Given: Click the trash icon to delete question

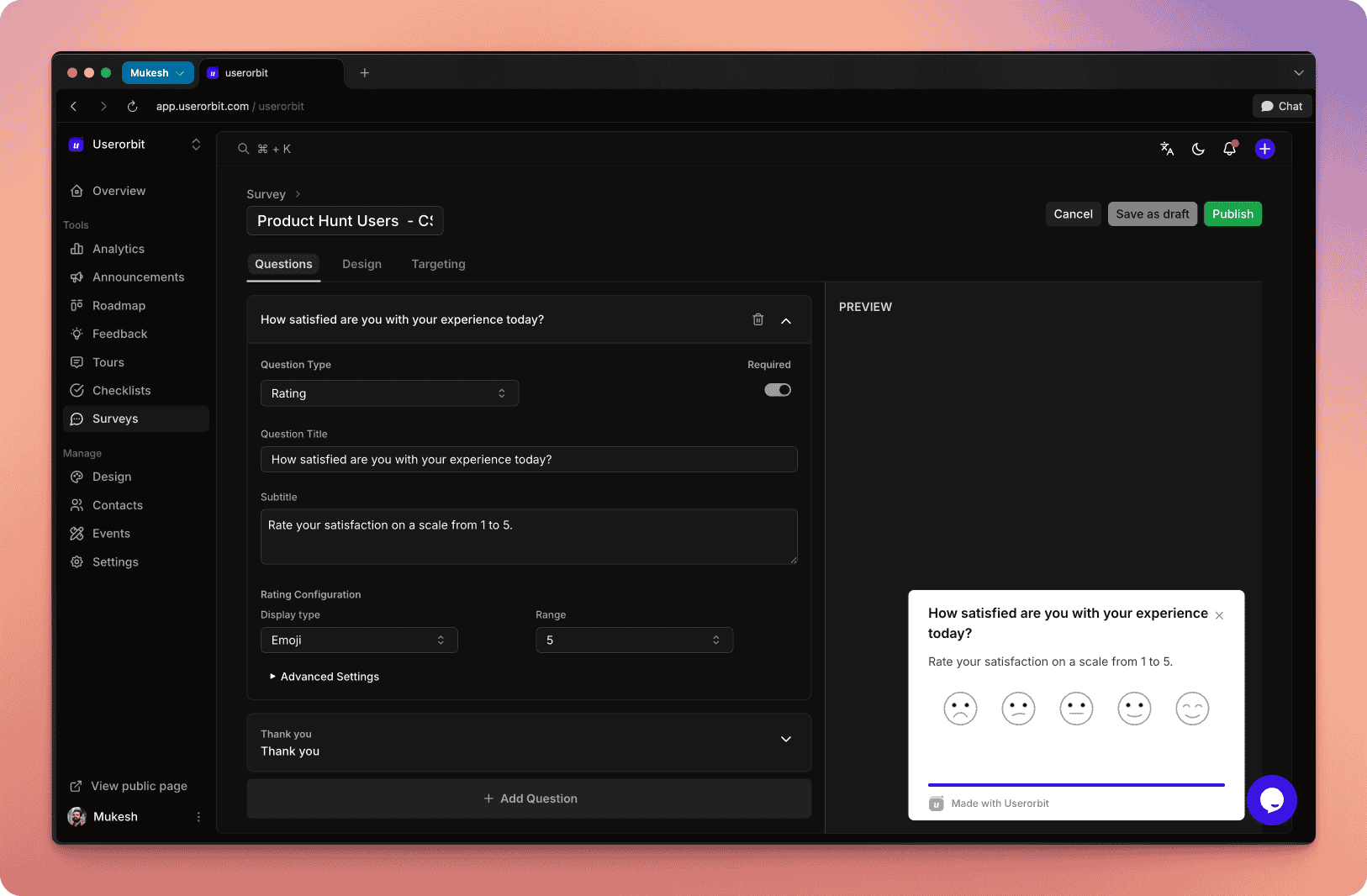Looking at the screenshot, I should [x=757, y=319].
